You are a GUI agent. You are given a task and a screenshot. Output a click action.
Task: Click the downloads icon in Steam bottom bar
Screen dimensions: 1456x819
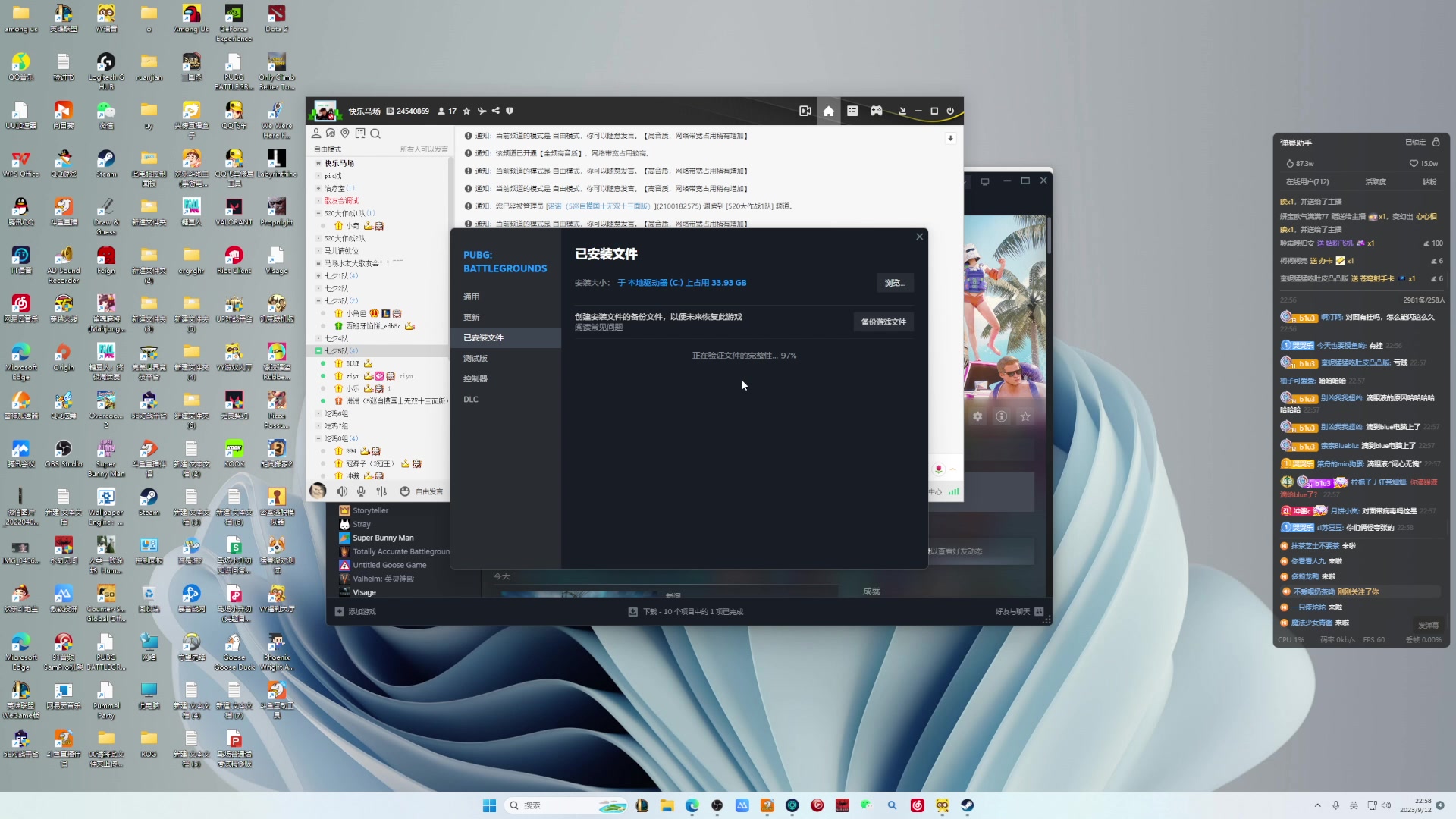tap(632, 611)
